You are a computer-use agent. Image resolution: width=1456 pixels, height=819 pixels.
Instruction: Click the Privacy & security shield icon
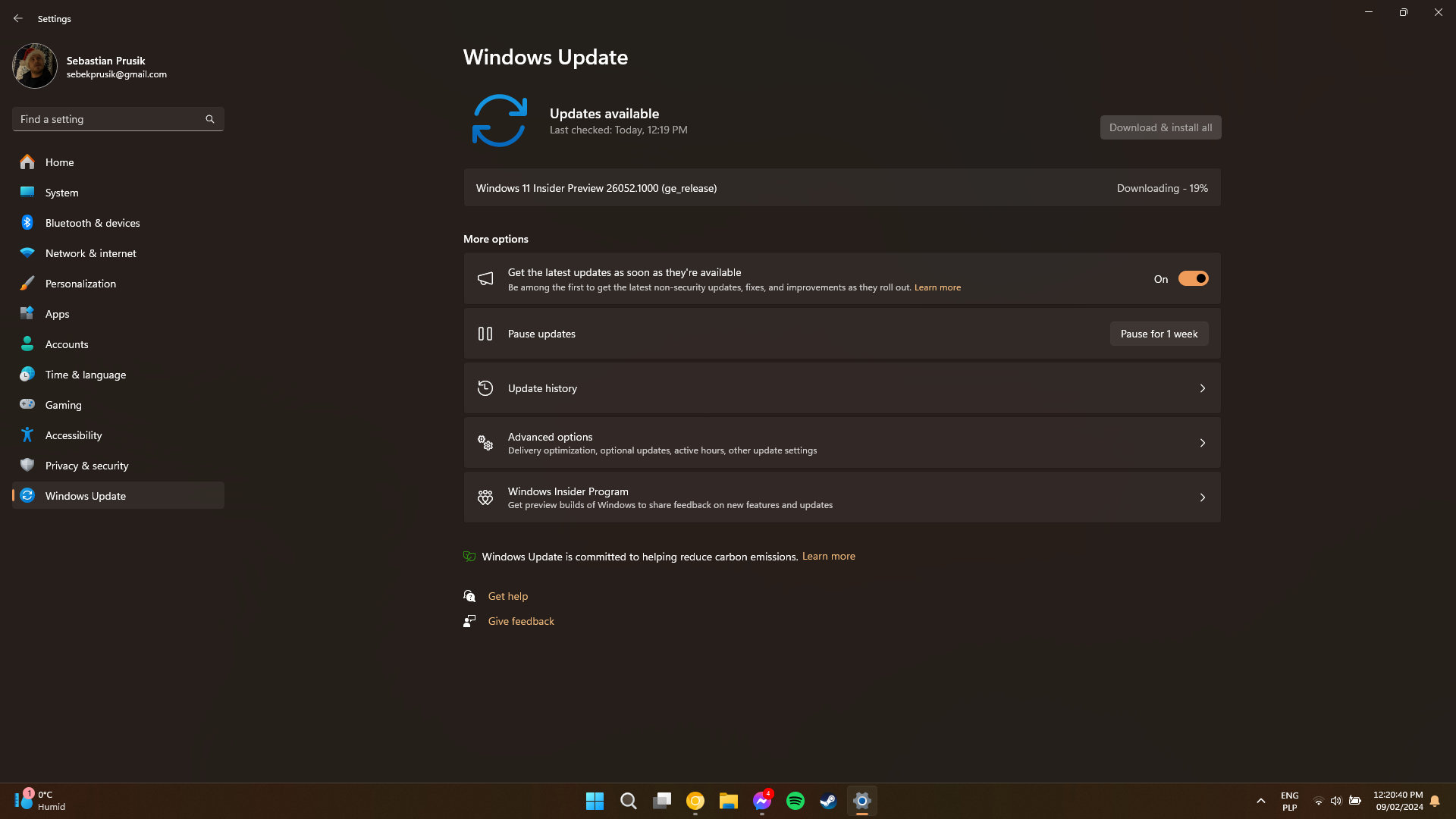tap(27, 465)
